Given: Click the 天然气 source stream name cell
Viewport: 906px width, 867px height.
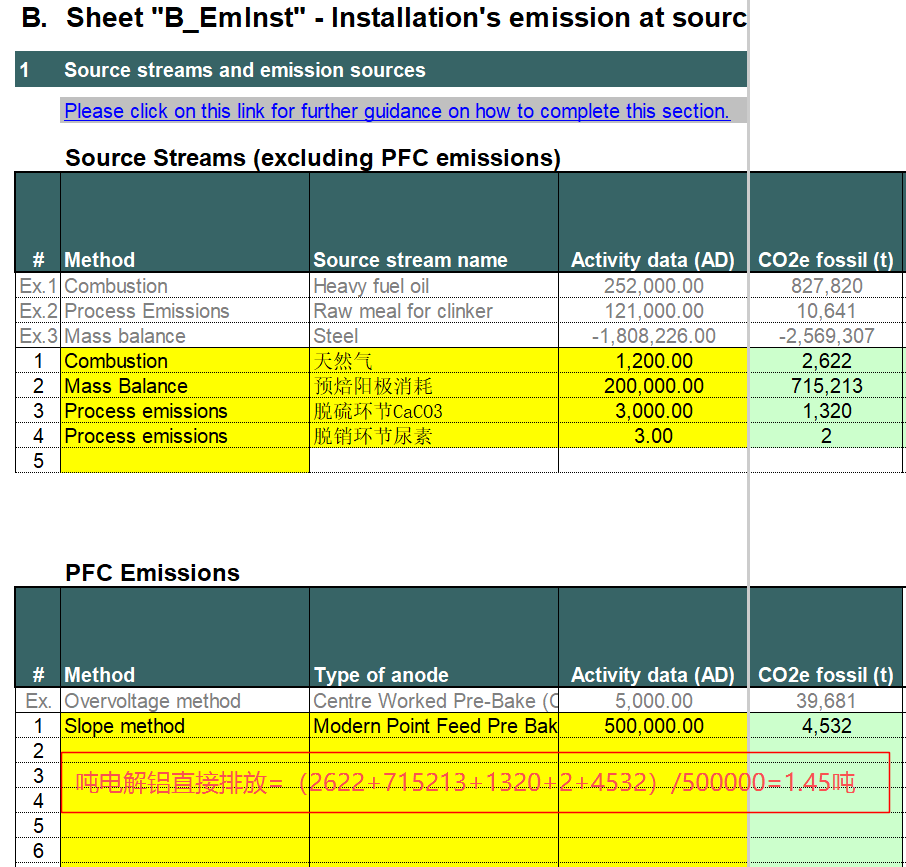Looking at the screenshot, I should pos(433,361).
